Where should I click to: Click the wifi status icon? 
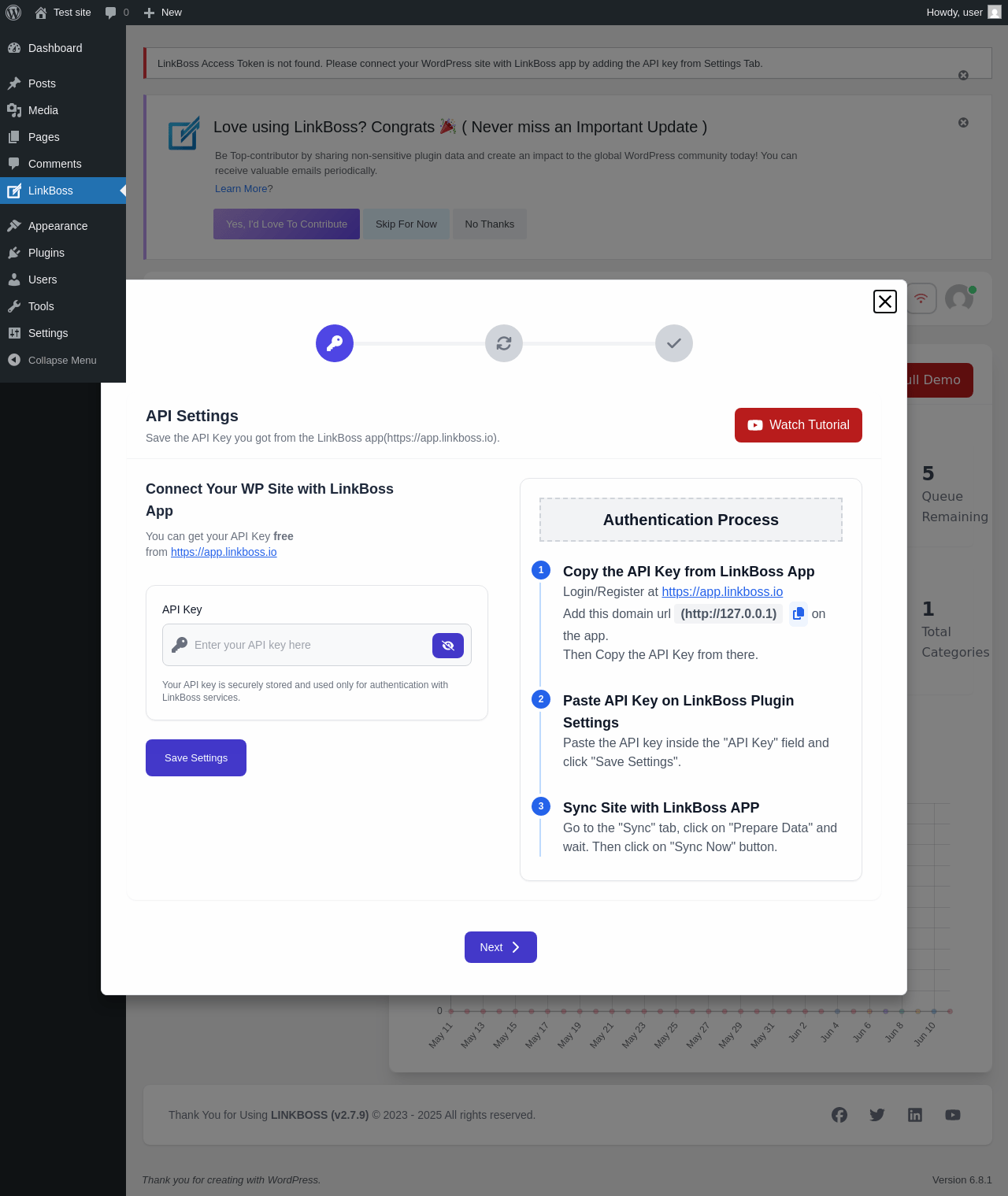coord(921,298)
